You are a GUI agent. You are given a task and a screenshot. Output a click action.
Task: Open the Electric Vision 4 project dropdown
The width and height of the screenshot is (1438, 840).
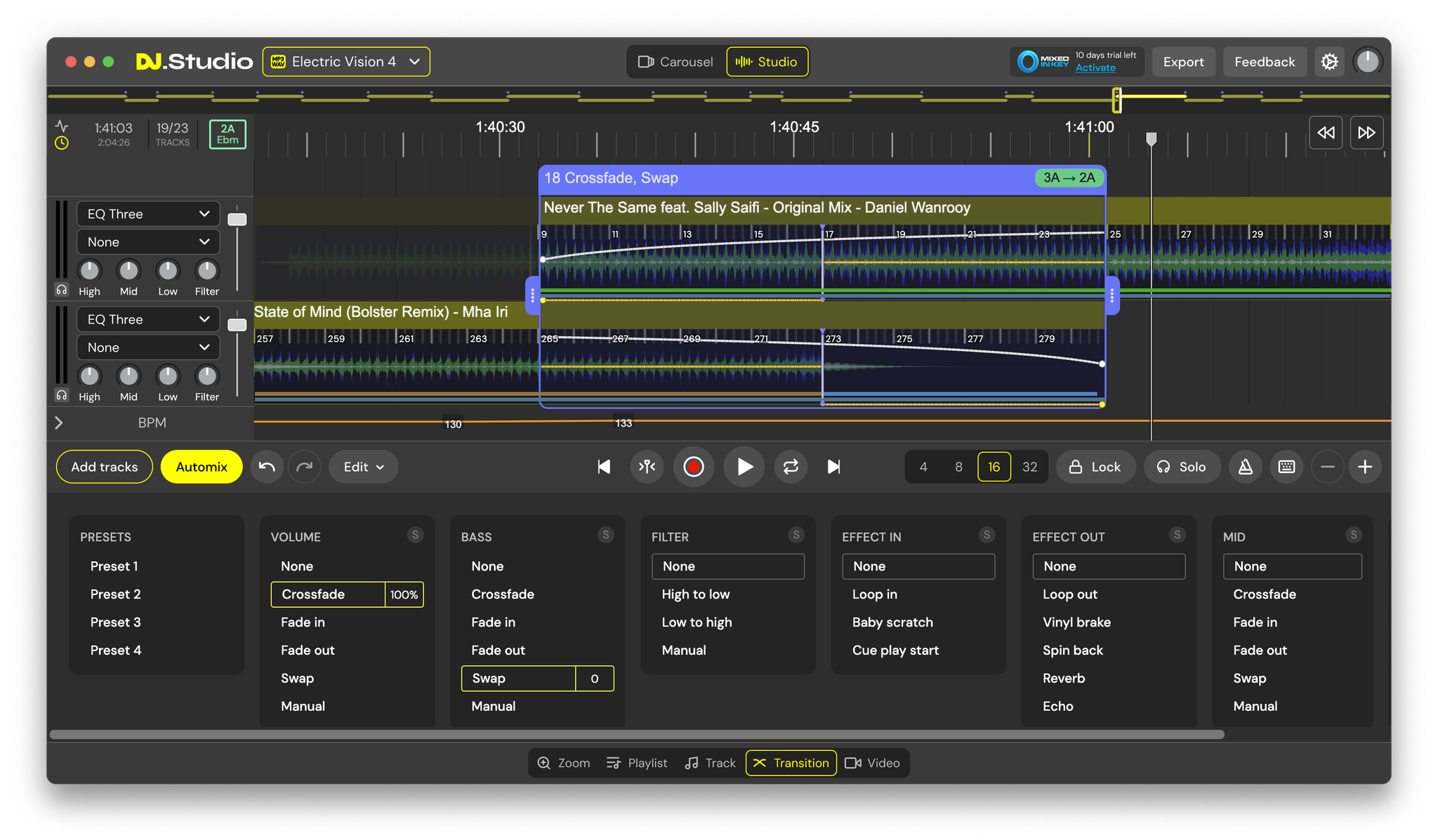click(345, 61)
